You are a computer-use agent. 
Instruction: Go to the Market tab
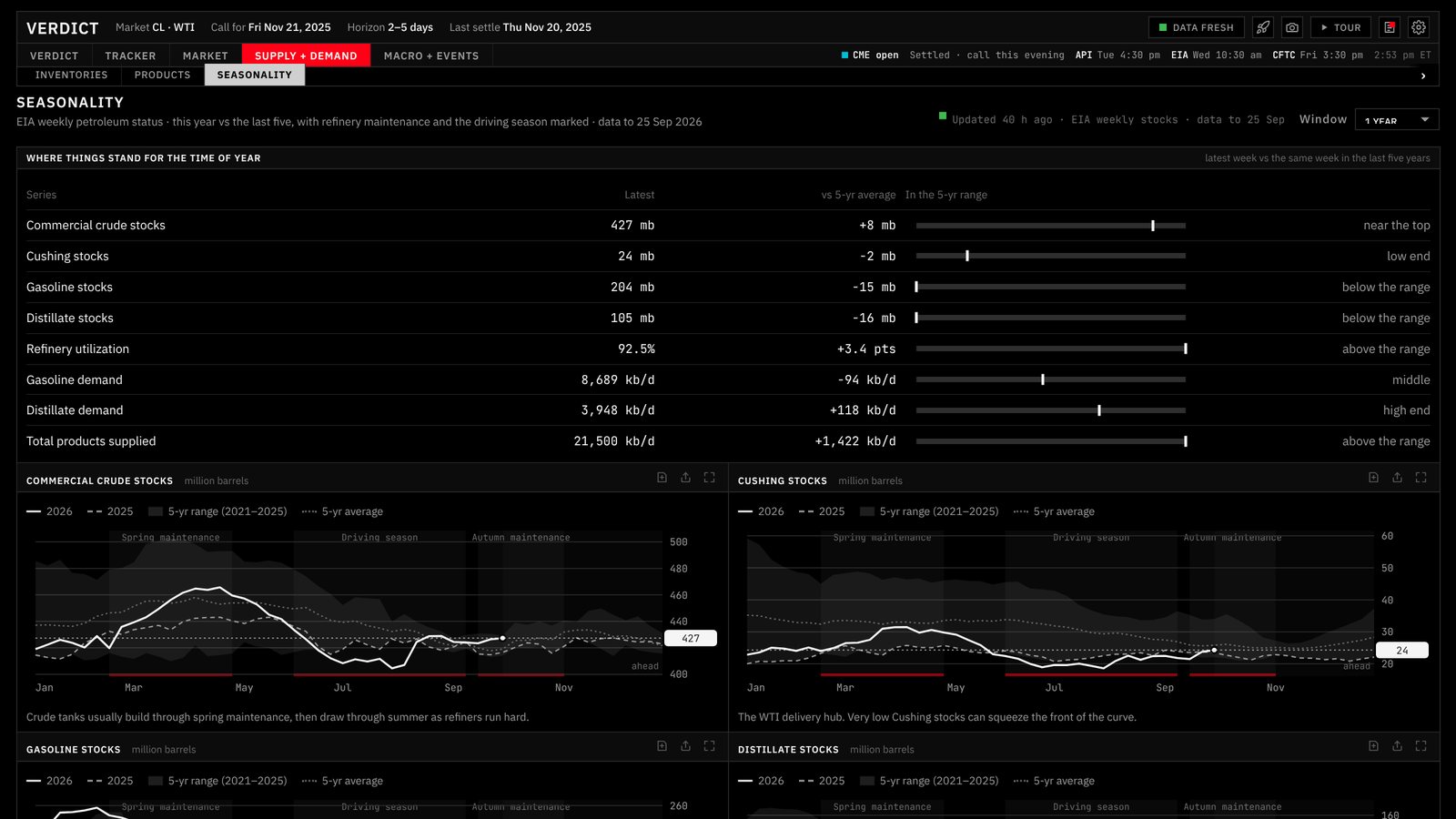206,56
